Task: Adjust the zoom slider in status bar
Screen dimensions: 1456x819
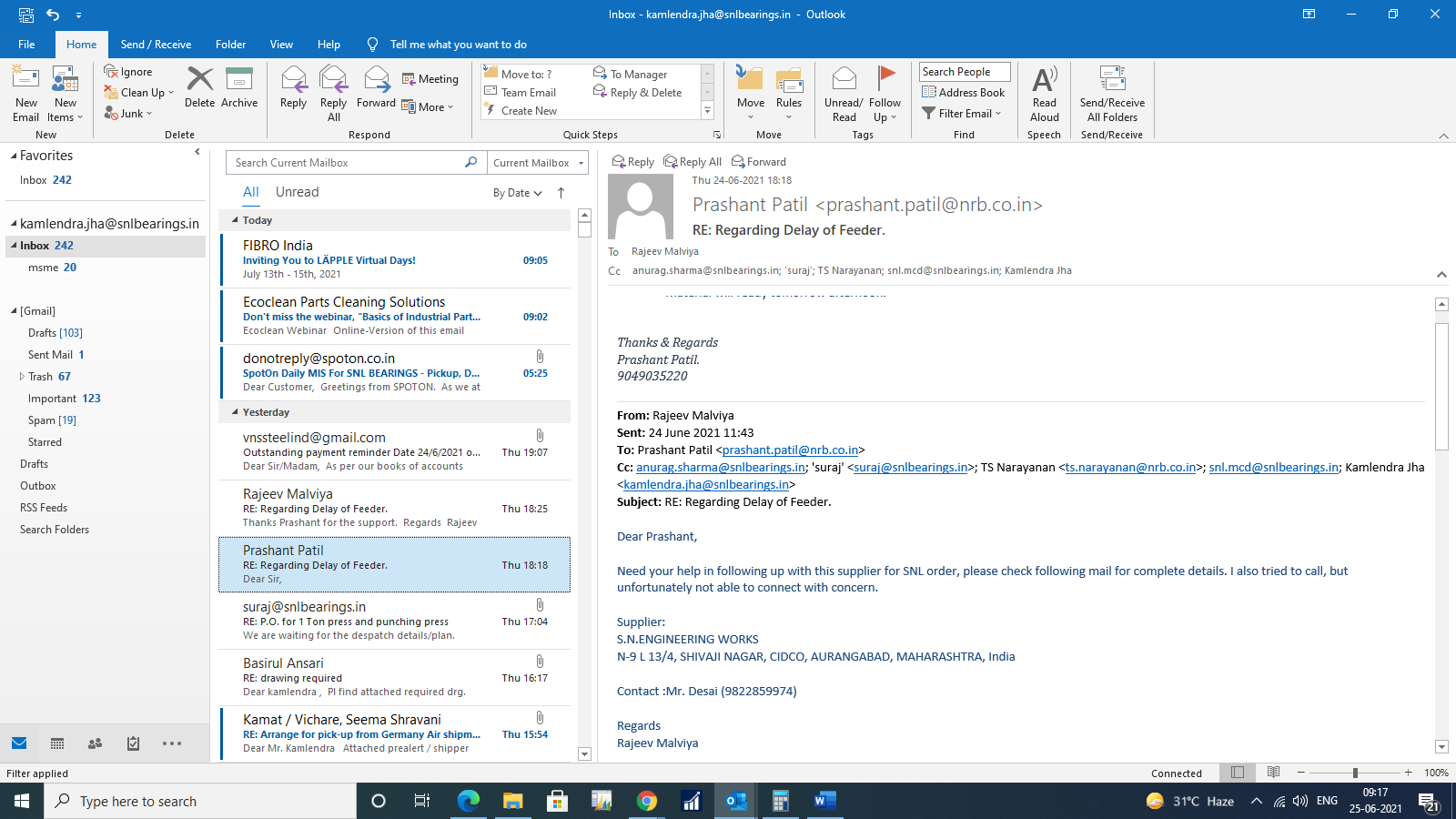Action: (1355, 773)
